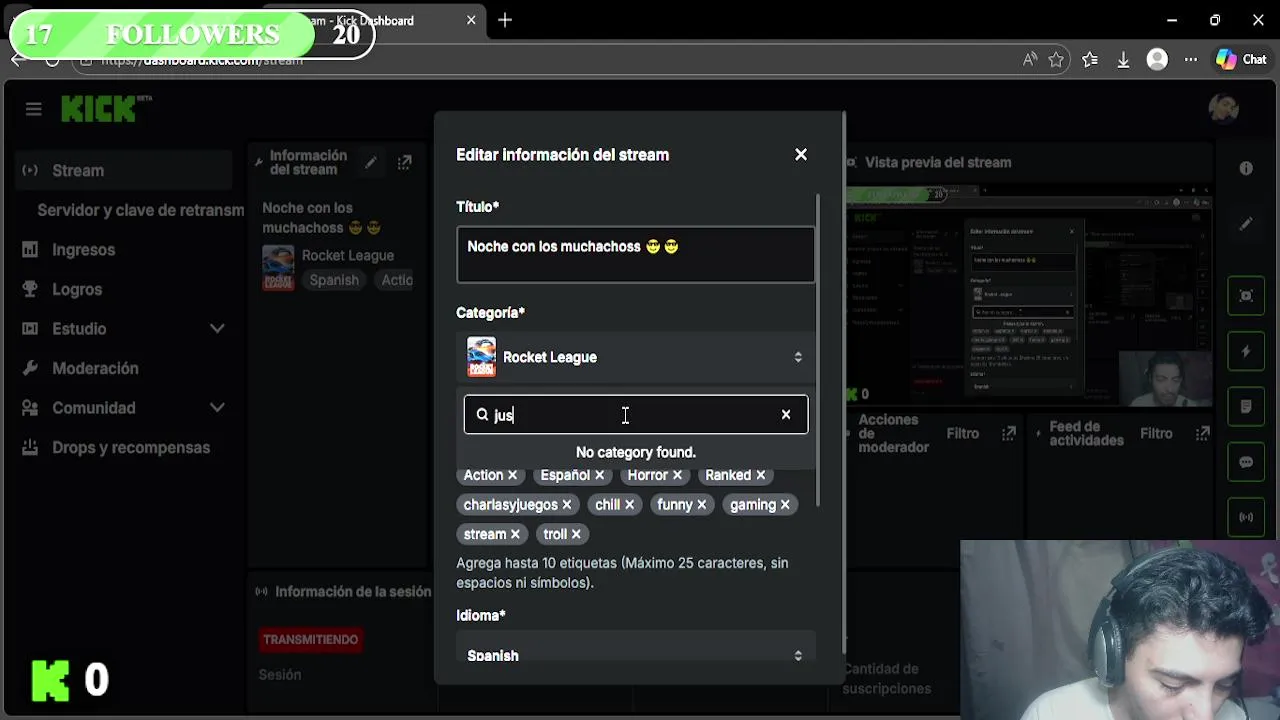Click the lightning bolt icon in right toolbar
Screen dimensions: 1280x720
click(x=1246, y=352)
